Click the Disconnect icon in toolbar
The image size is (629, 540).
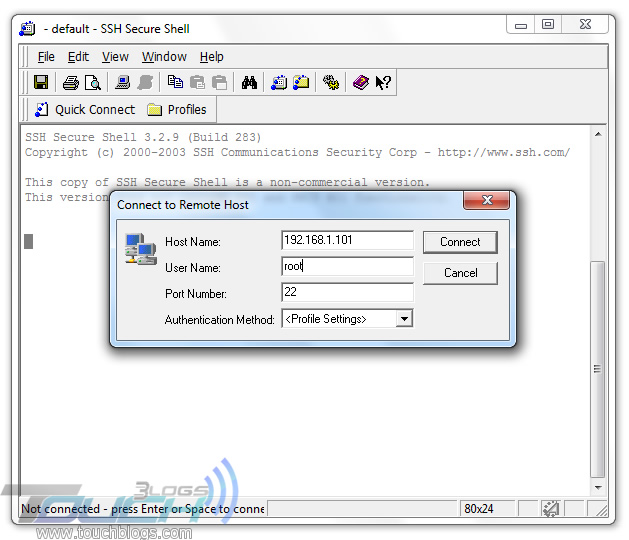[x=145, y=83]
